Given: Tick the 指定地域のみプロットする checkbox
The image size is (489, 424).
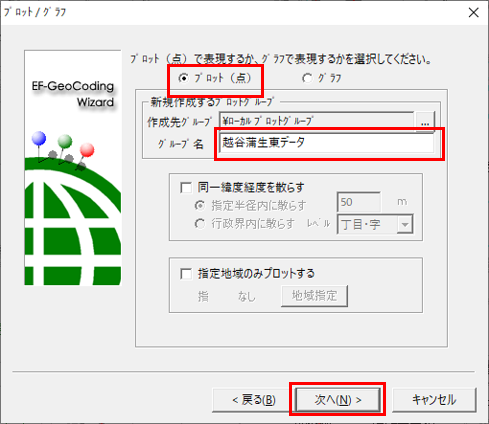Looking at the screenshot, I should point(186,274).
